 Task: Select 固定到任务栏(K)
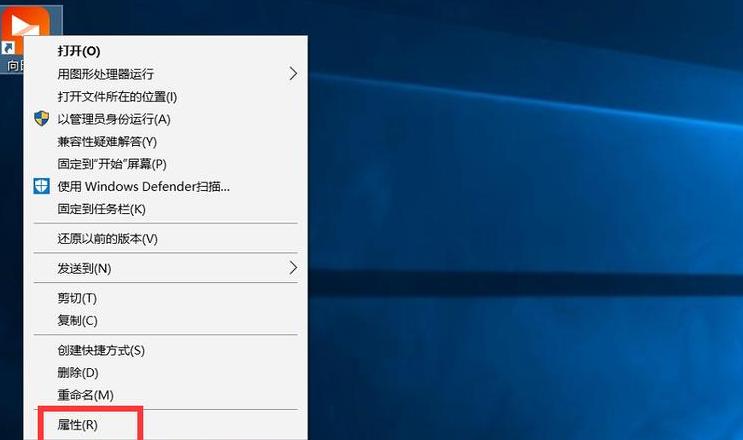(101, 209)
